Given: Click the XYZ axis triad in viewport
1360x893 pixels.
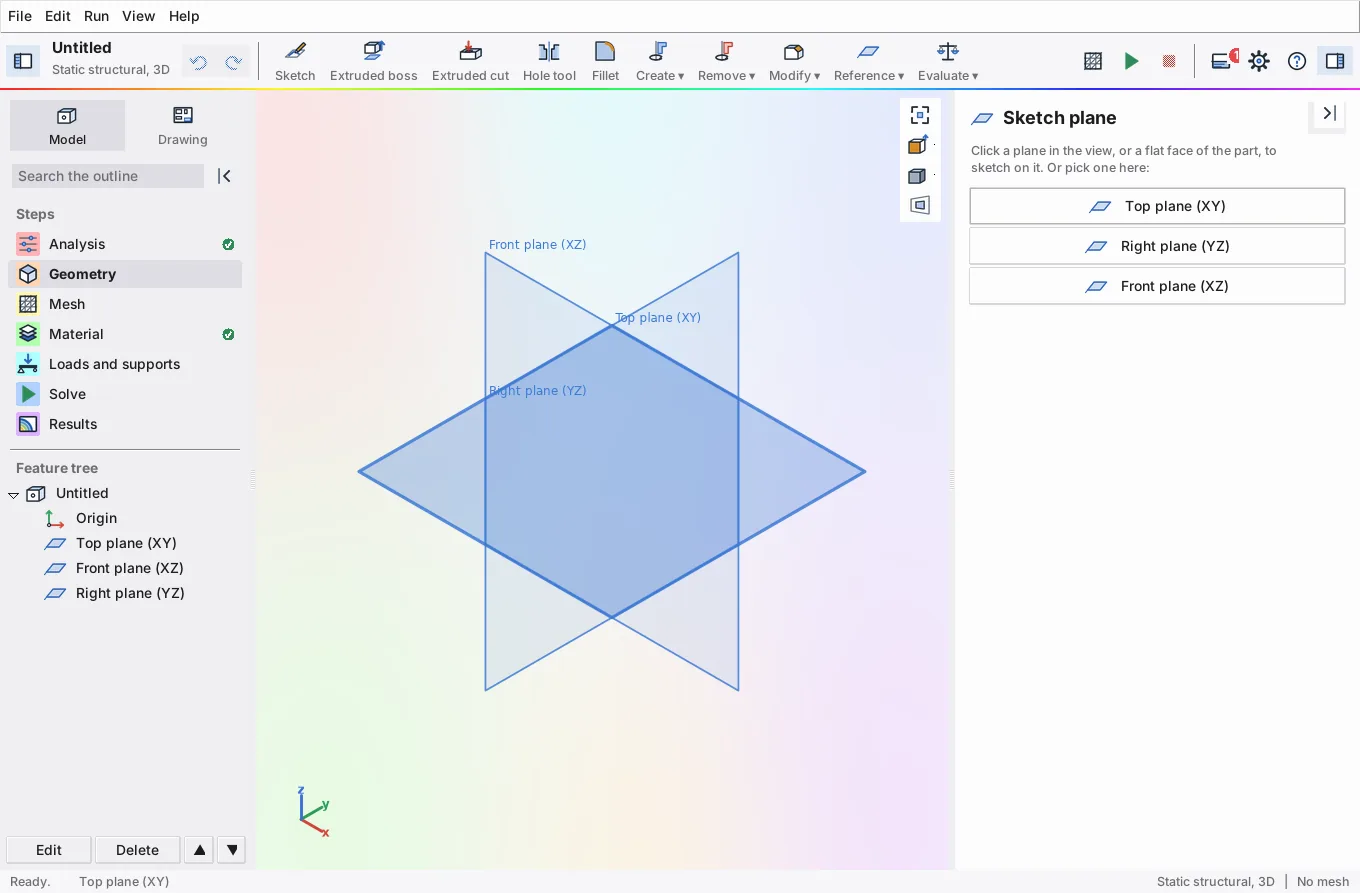Looking at the screenshot, I should pos(314,811).
